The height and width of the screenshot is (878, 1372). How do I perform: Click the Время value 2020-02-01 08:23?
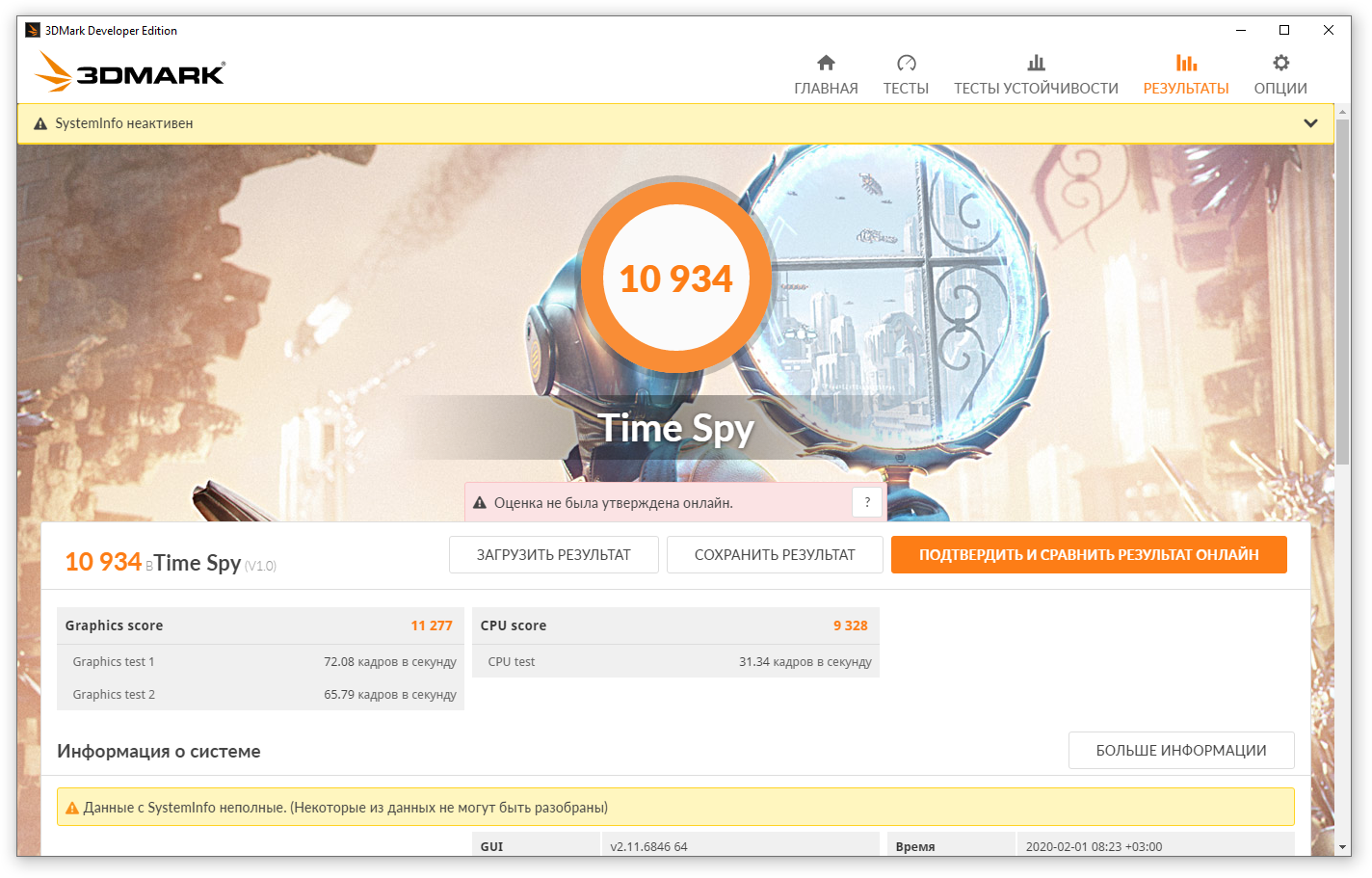[1095, 847]
